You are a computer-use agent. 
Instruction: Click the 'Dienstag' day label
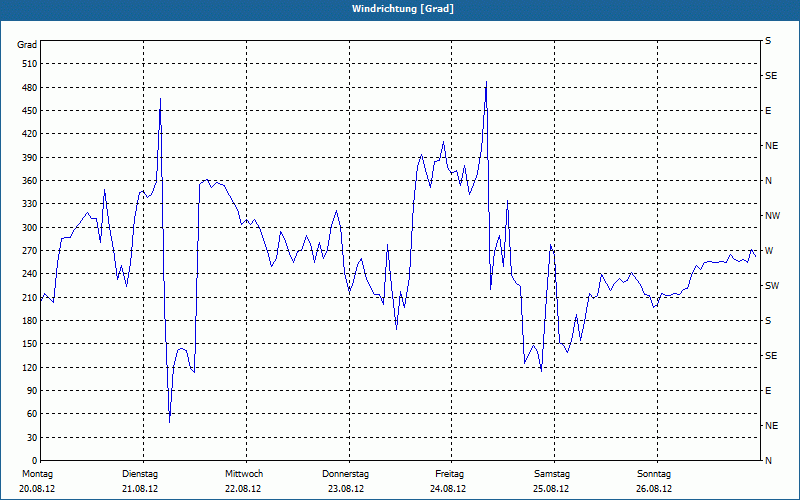point(140,474)
